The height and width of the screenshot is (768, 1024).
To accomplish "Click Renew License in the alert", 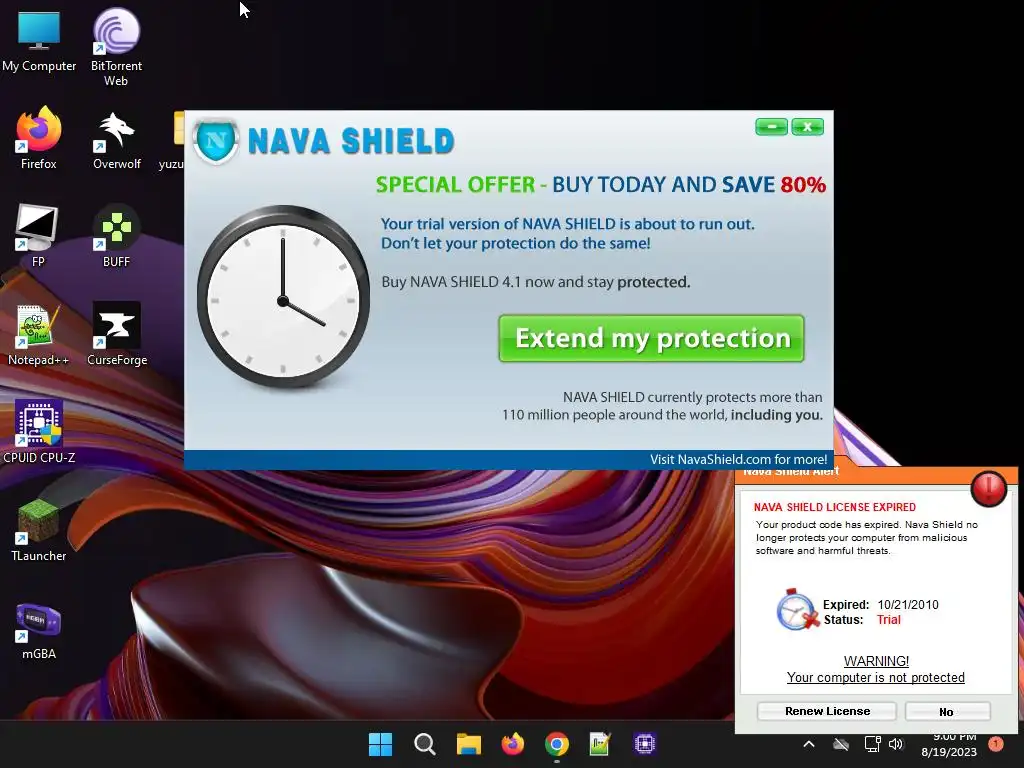I will click(x=827, y=711).
